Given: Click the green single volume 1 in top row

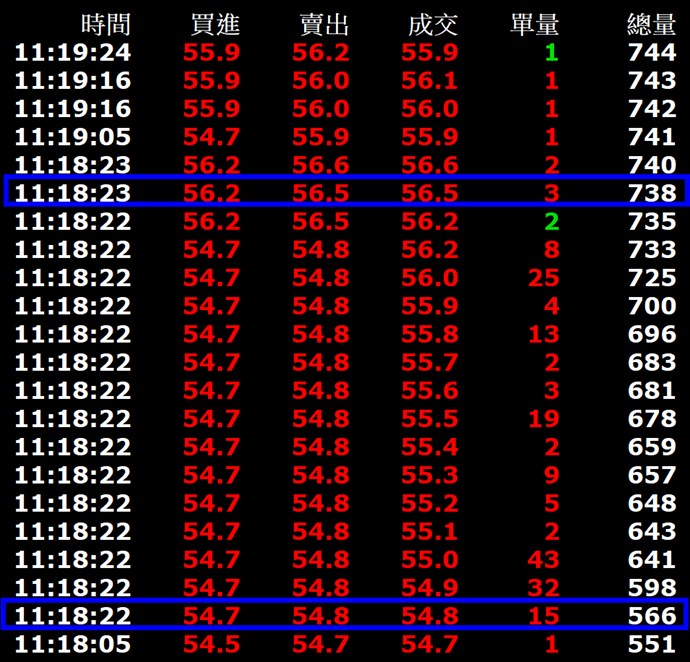Looking at the screenshot, I should click(551, 53).
